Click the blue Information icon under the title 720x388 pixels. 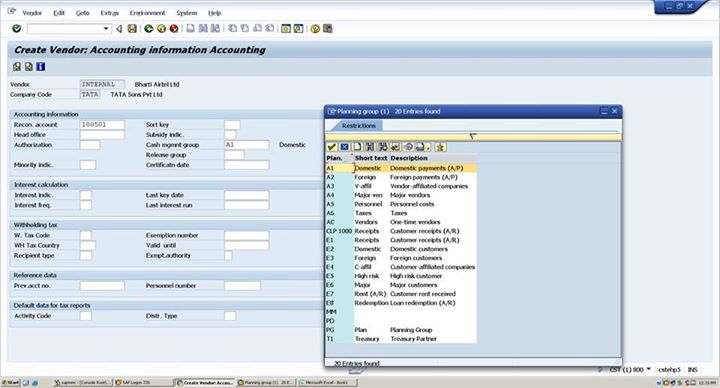pyautogui.click(x=40, y=67)
